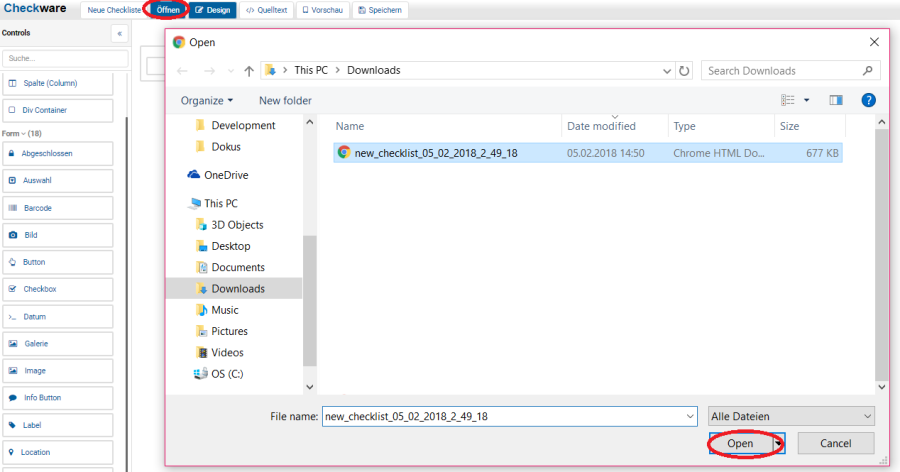The width and height of the screenshot is (900, 472).
Task: Toggle the preview pane icon
Action: (836, 100)
